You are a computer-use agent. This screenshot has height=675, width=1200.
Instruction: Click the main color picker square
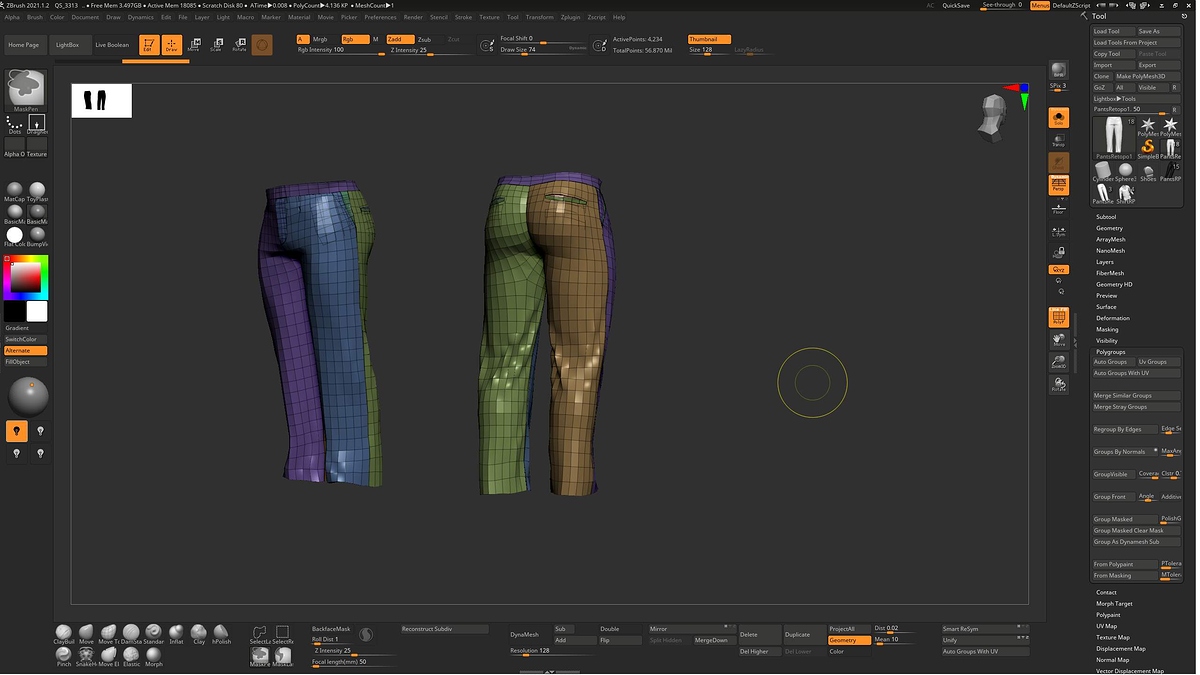coord(26,277)
